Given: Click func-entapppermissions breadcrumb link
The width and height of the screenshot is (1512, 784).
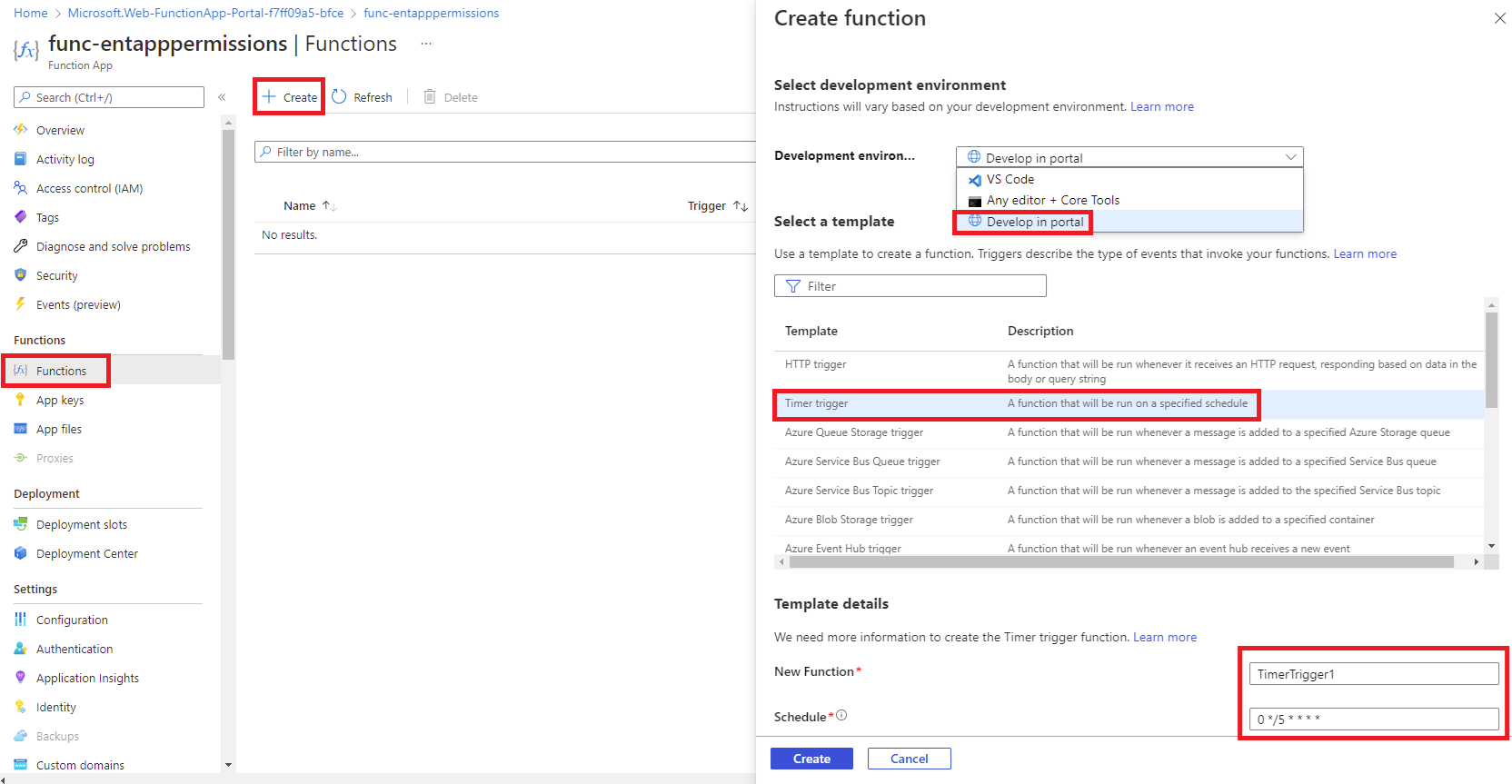Looking at the screenshot, I should pyautogui.click(x=431, y=14).
